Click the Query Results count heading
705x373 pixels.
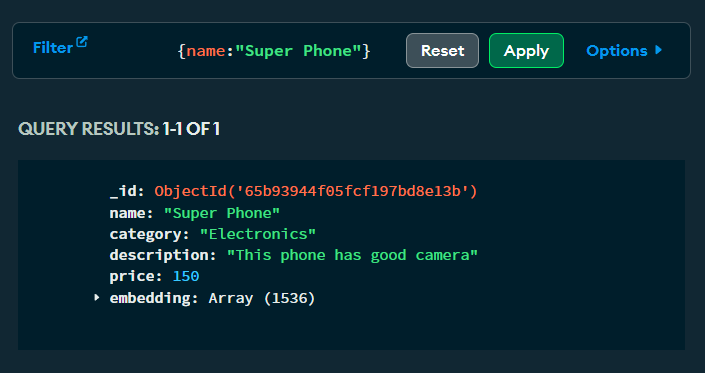119,129
